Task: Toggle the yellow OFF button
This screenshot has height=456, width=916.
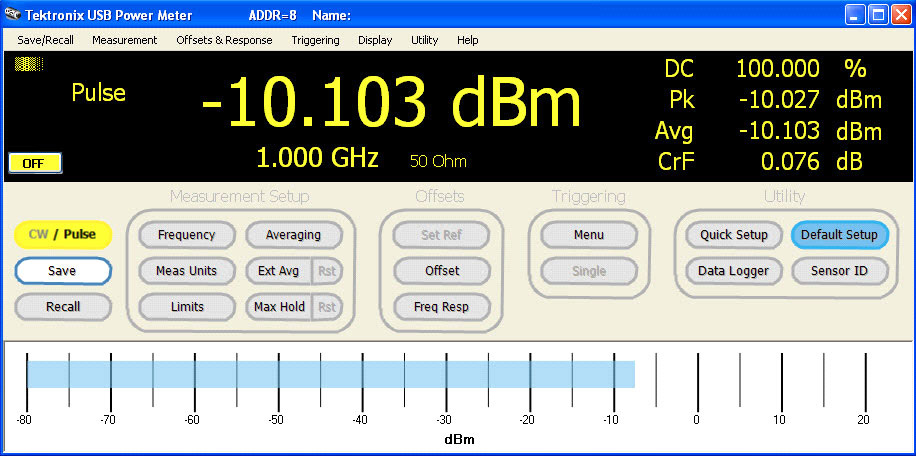Action: 35,163
